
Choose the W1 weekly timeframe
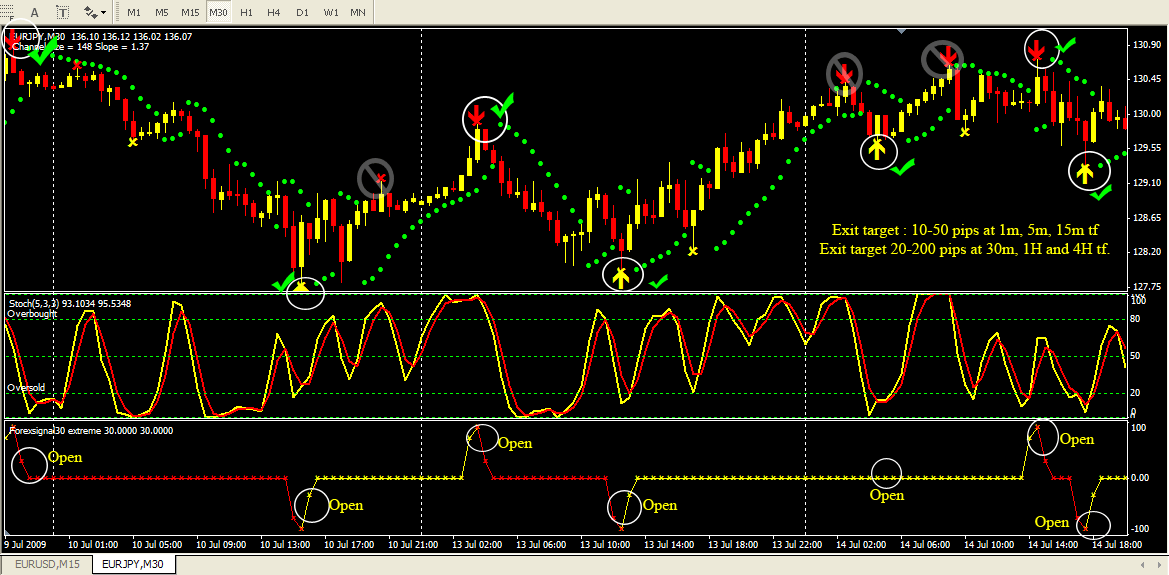pyautogui.click(x=330, y=12)
